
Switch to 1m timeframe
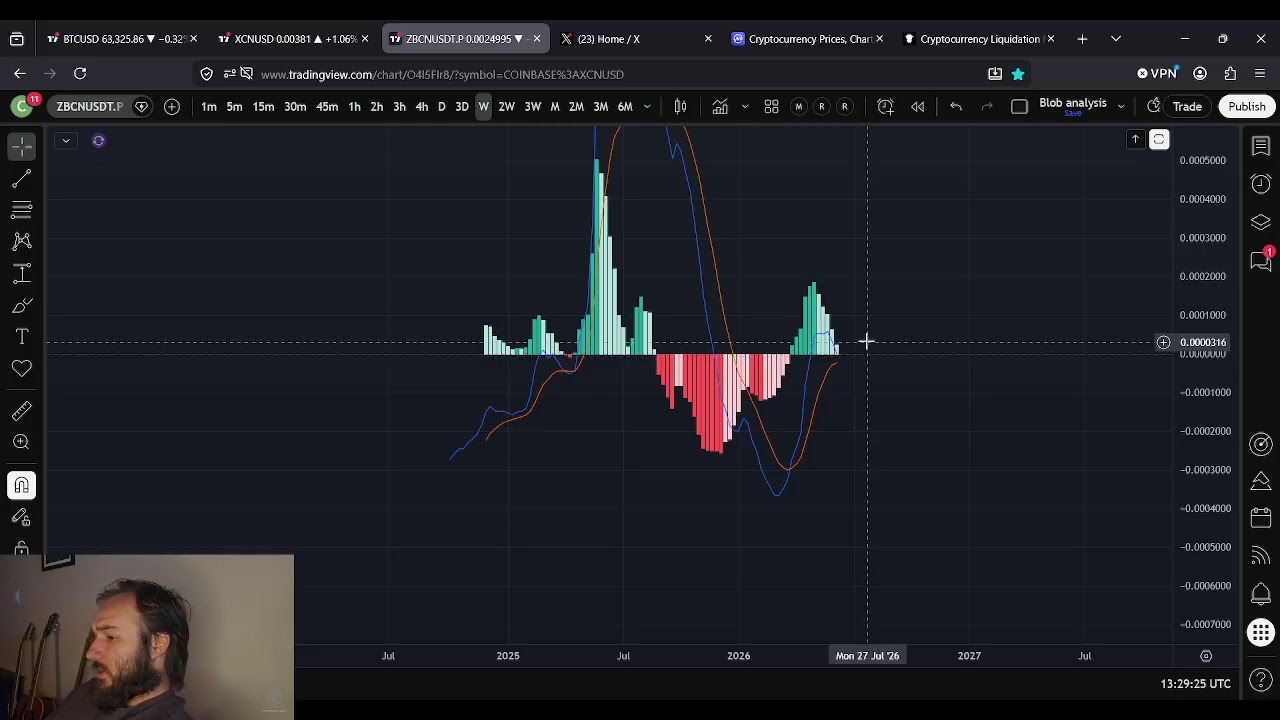pos(209,106)
